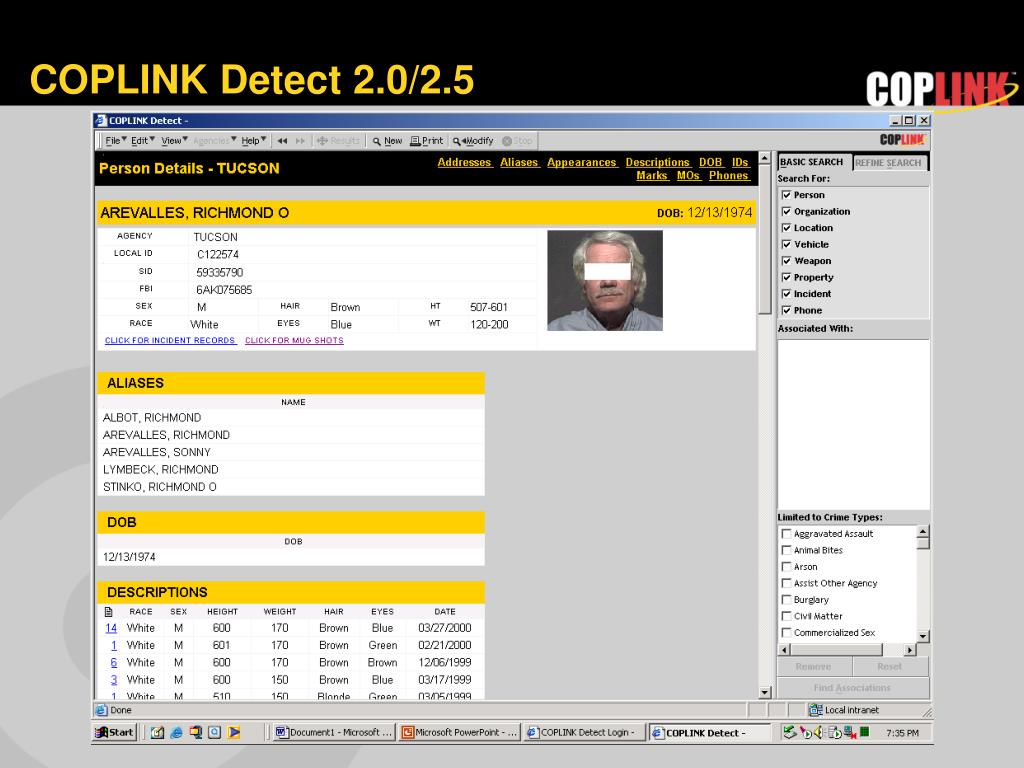This screenshot has height=768, width=1024.
Task: Switch to Document1 - Microsoft taskbar button
Action: (x=334, y=733)
